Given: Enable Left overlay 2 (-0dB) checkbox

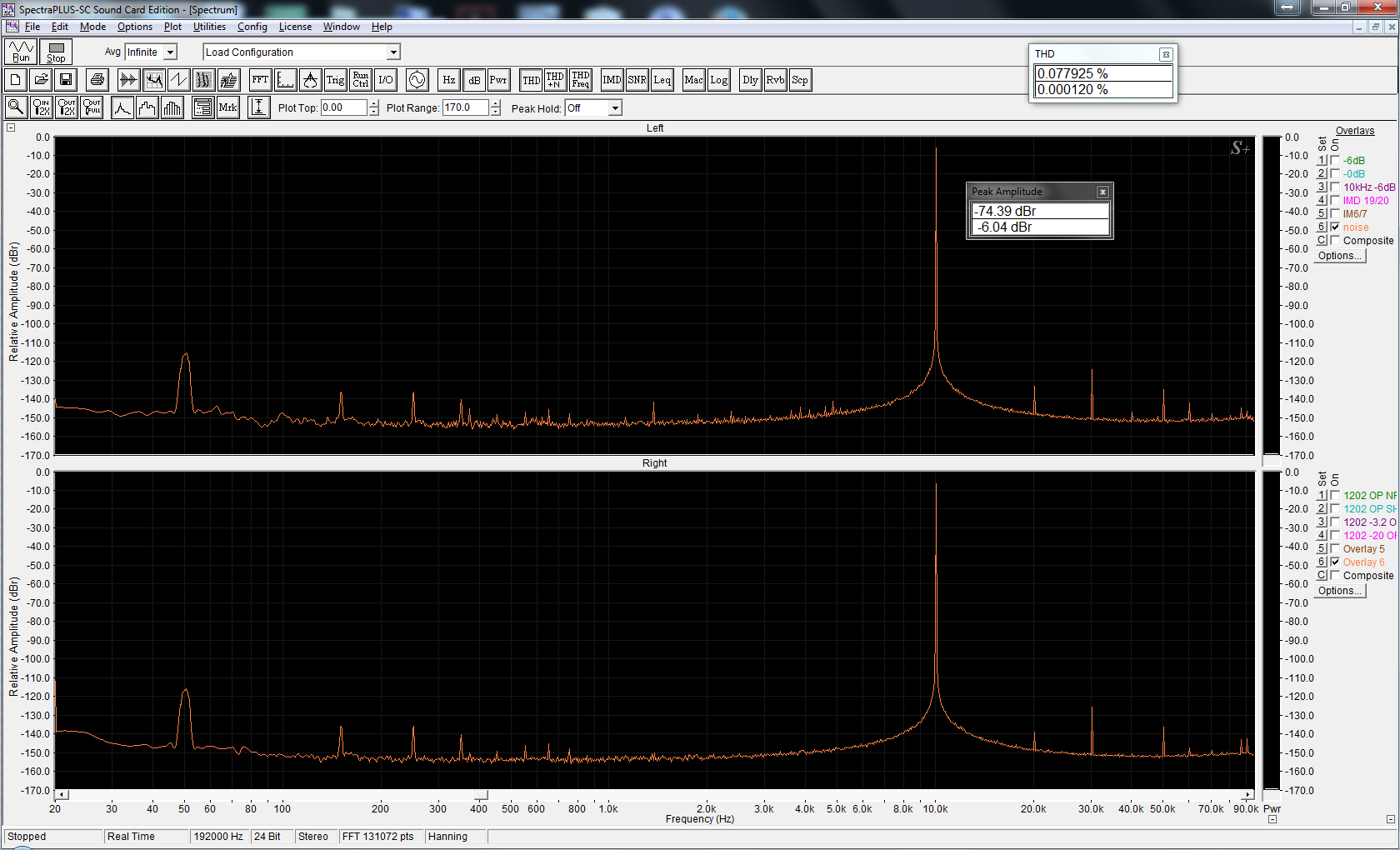Looking at the screenshot, I should tap(1335, 174).
